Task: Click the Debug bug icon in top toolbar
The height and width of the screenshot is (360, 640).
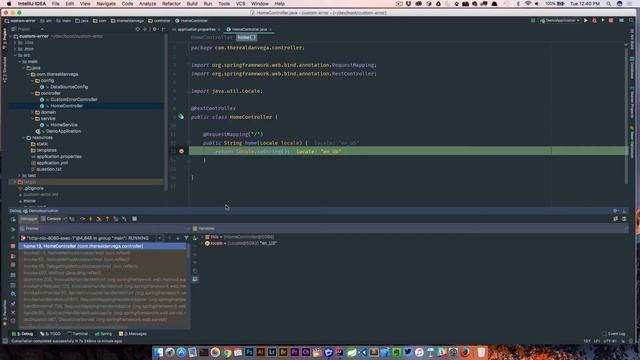Action: pyautogui.click(x=594, y=20)
